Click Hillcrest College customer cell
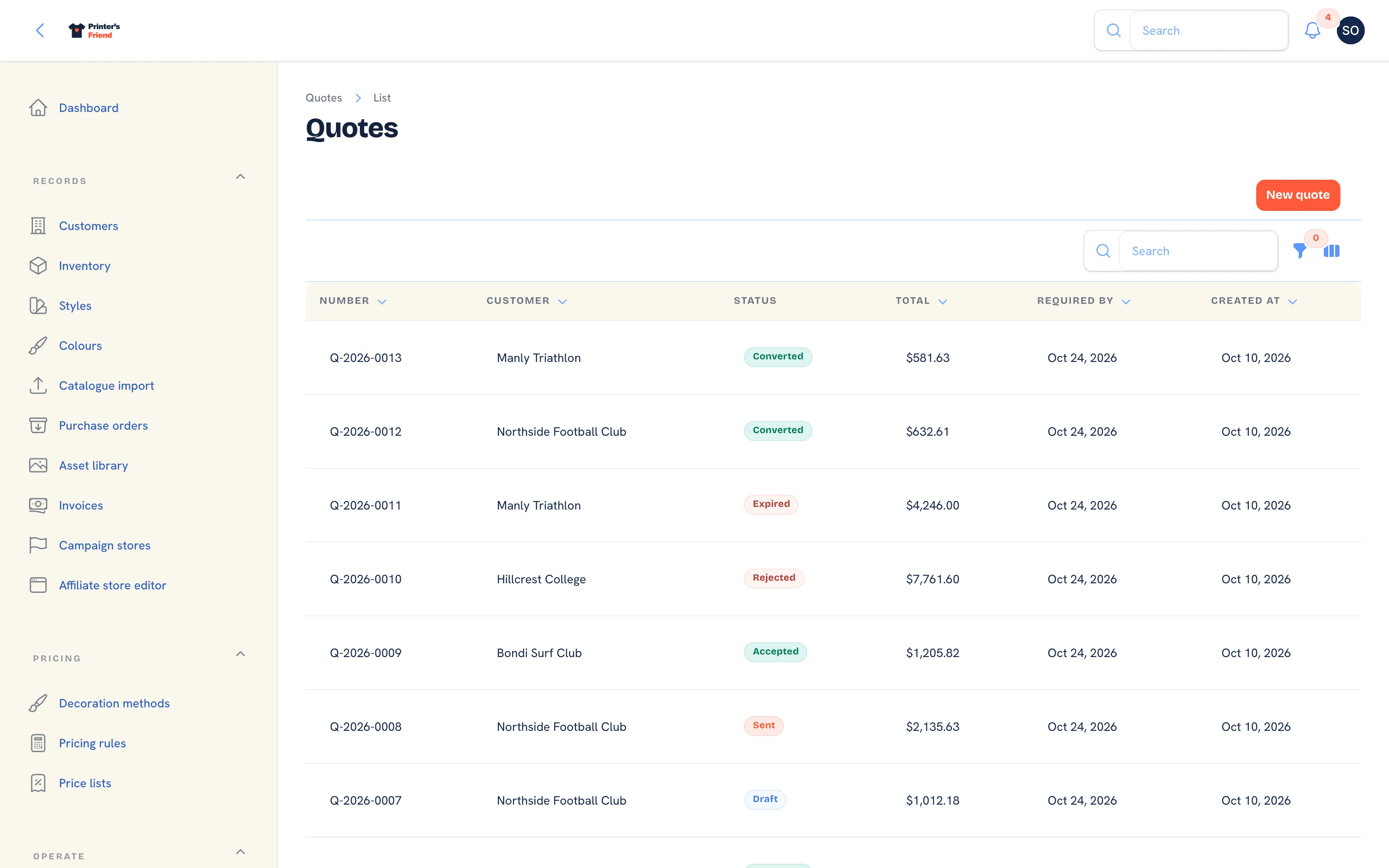 [541, 579]
